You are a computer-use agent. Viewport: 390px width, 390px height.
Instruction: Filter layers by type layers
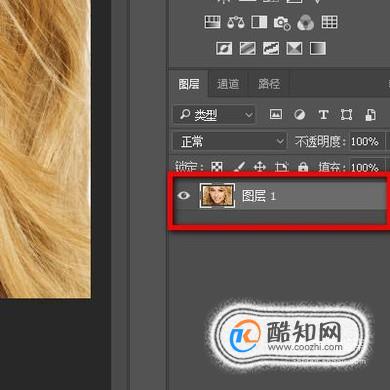tap(323, 115)
